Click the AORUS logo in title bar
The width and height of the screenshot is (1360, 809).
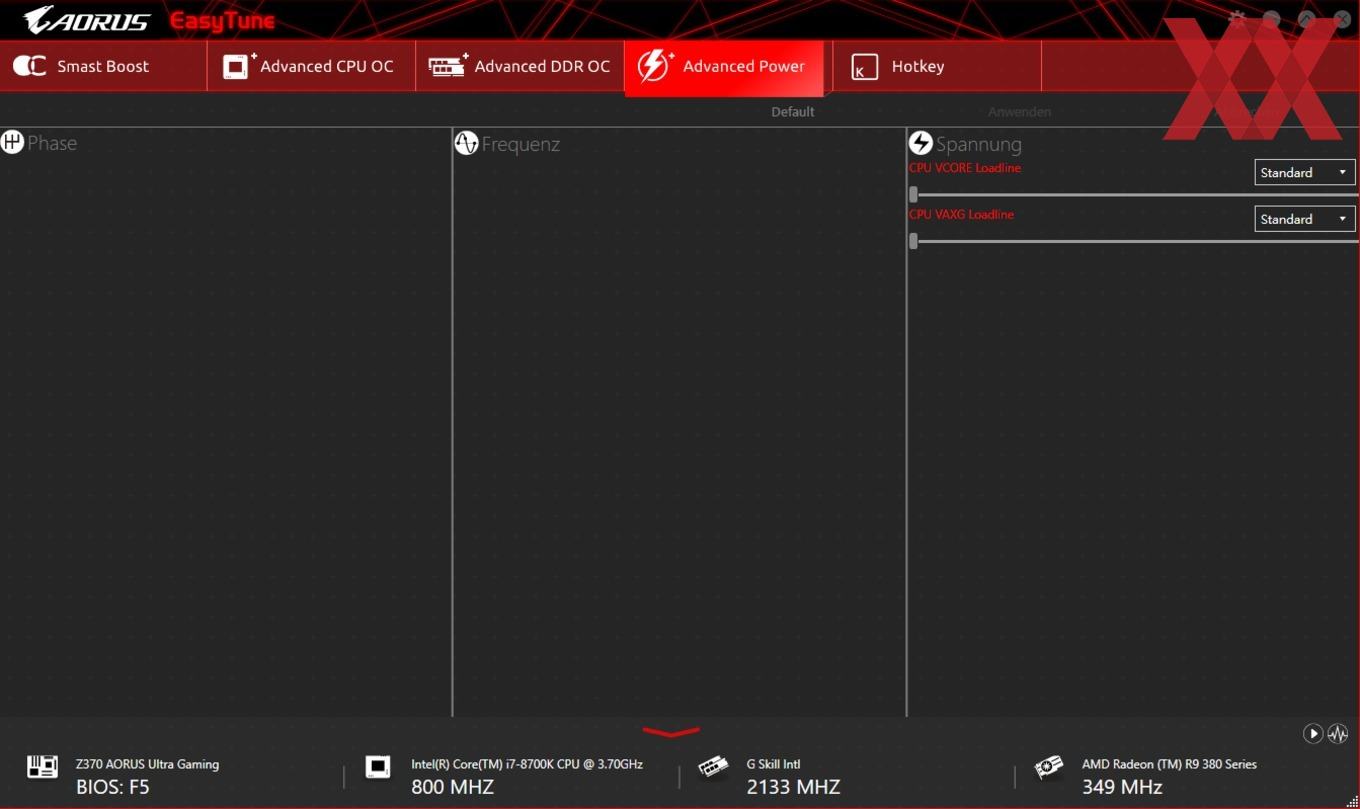coord(87,20)
